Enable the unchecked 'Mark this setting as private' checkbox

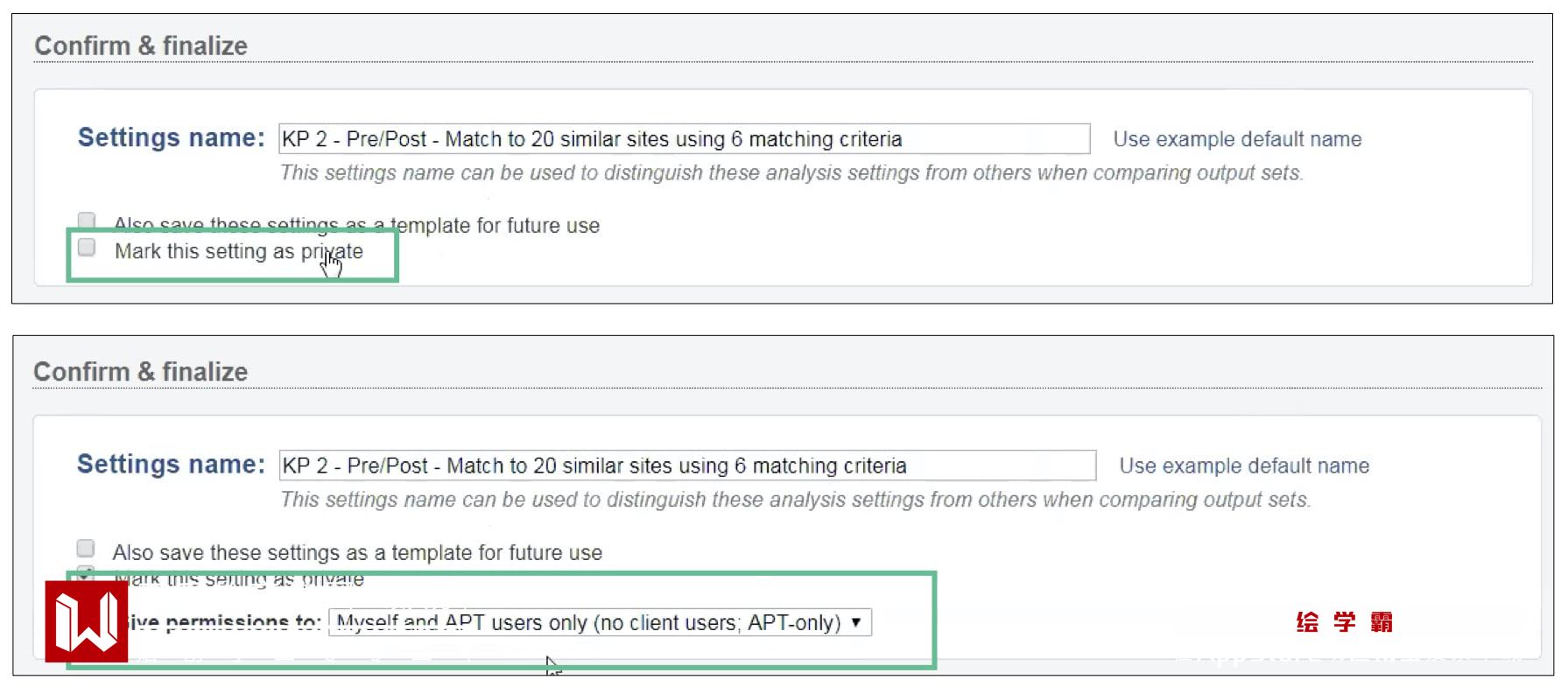tap(87, 248)
